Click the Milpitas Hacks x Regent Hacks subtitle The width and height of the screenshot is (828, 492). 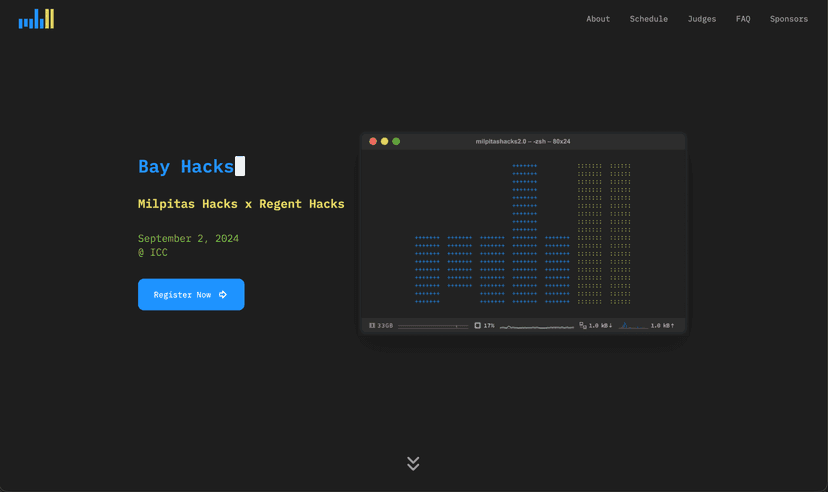(241, 204)
